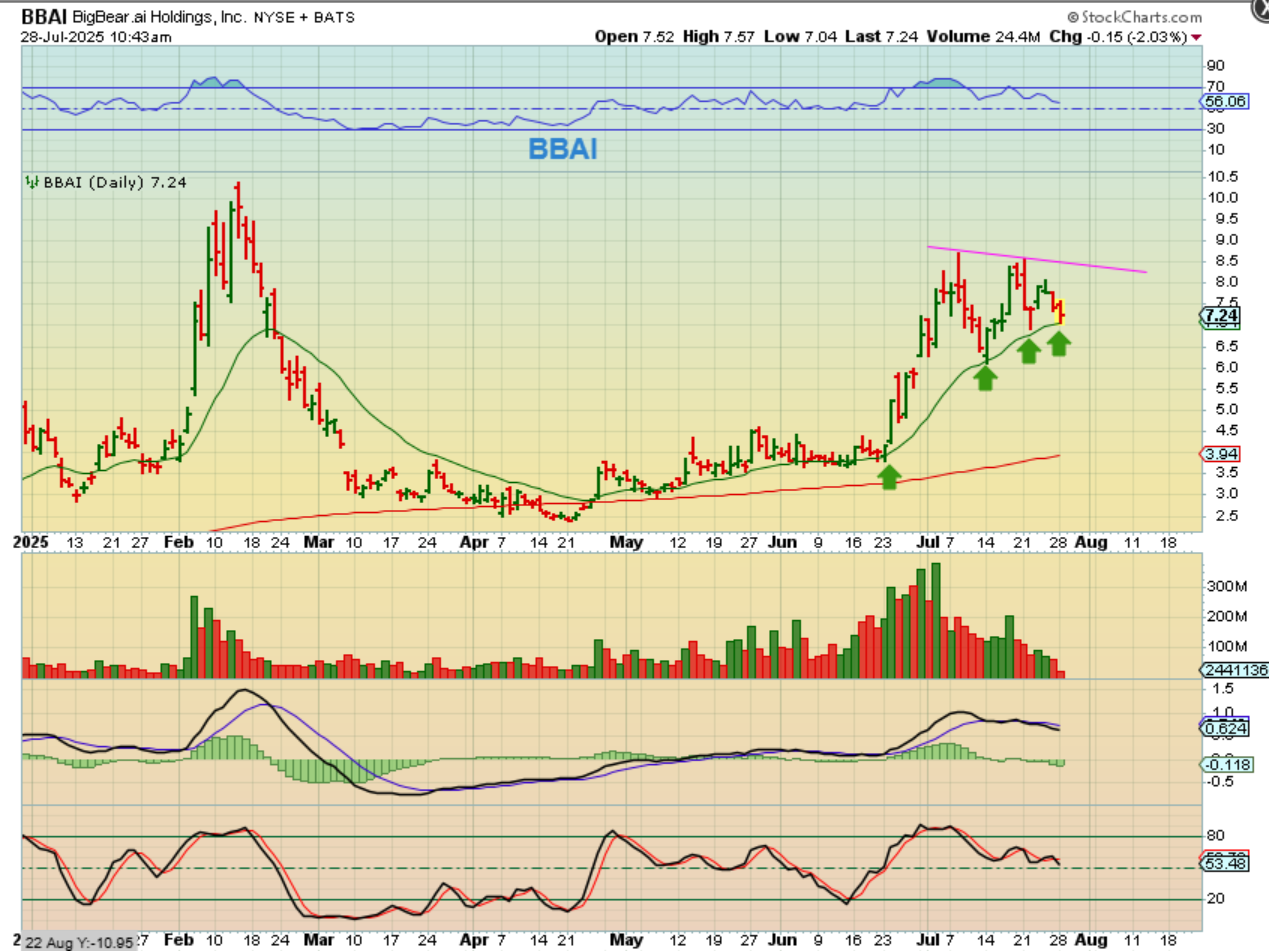Click the MACD value 0.624 tag
This screenshot has height=951, width=1269.
(x=1222, y=729)
